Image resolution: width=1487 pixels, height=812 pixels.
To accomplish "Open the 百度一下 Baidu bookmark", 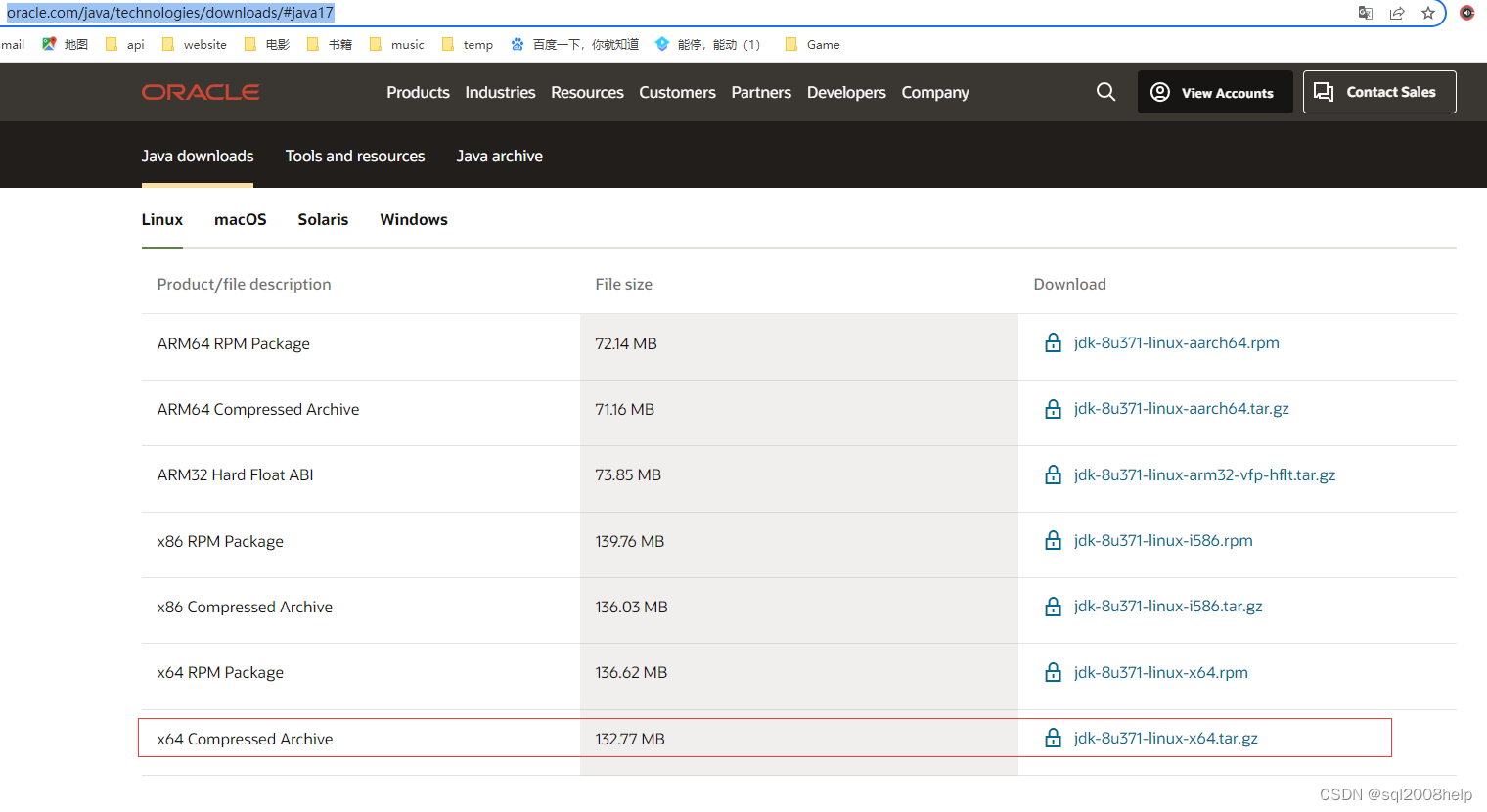I will (574, 44).
